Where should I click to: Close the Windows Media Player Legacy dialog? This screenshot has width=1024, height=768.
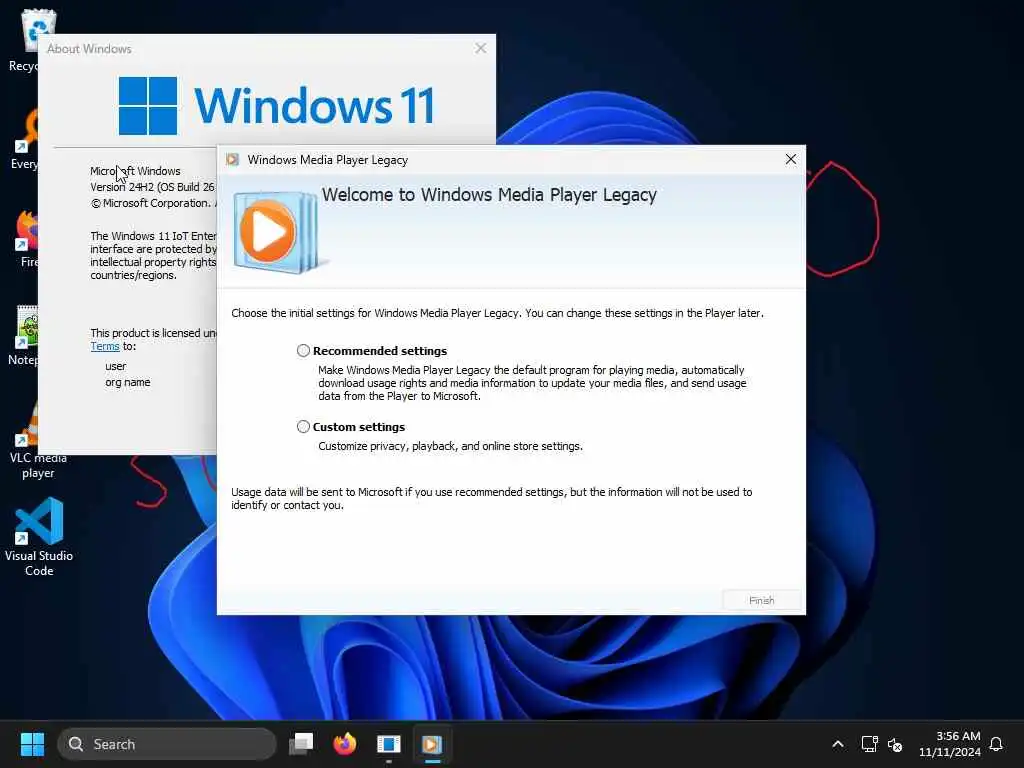[791, 159]
